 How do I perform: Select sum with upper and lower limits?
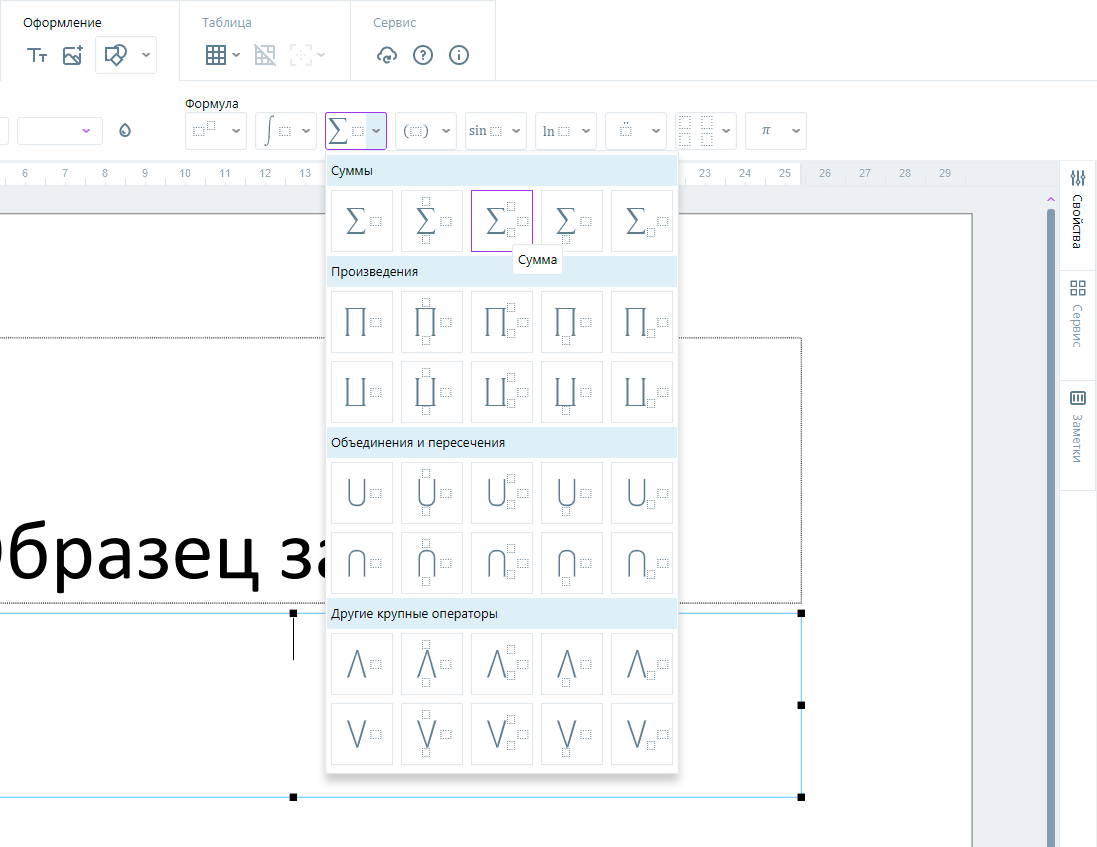click(432, 221)
